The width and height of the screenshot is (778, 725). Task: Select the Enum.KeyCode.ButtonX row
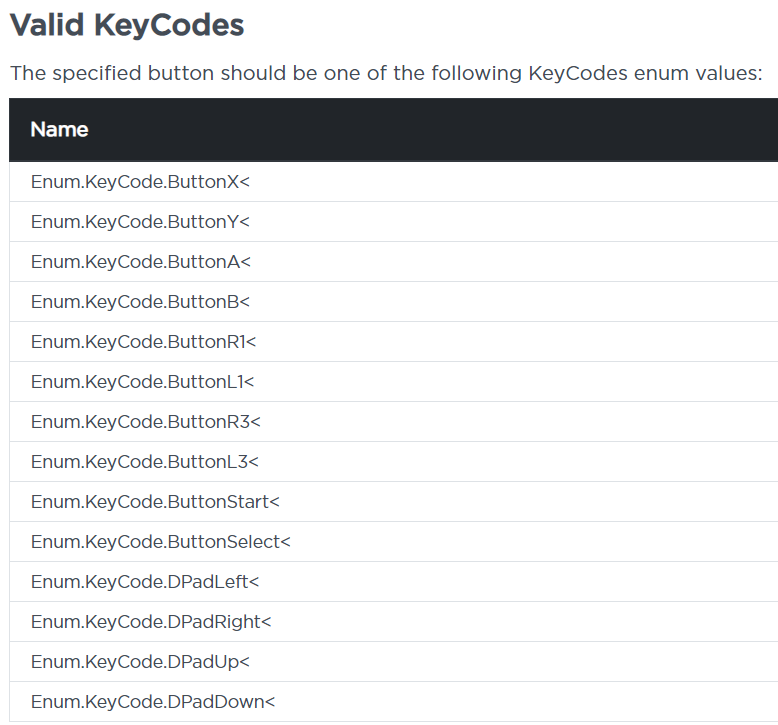click(140, 182)
